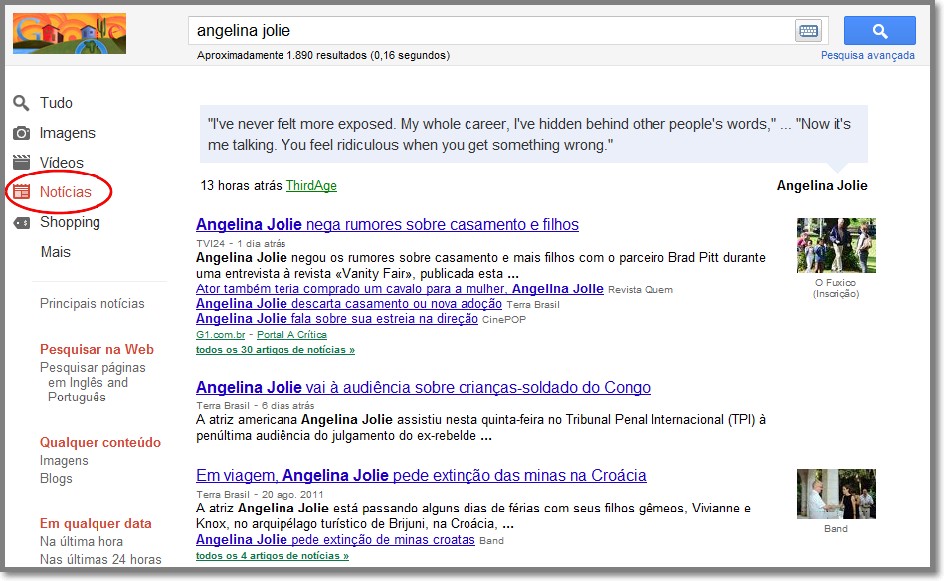The width and height of the screenshot is (944, 581).
Task: Show todos os 4 artigos de notícias
Action: 272,556
